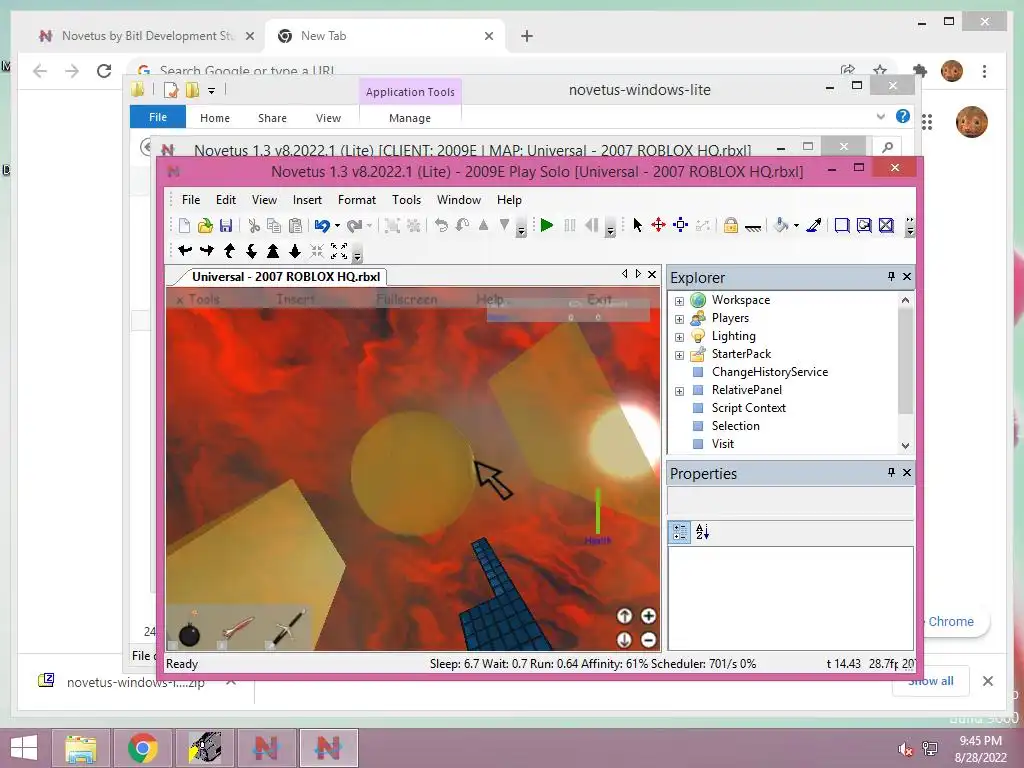Open the fill color dropdown arrow
Image resolution: width=1024 pixels, height=768 pixels.
coord(796,226)
